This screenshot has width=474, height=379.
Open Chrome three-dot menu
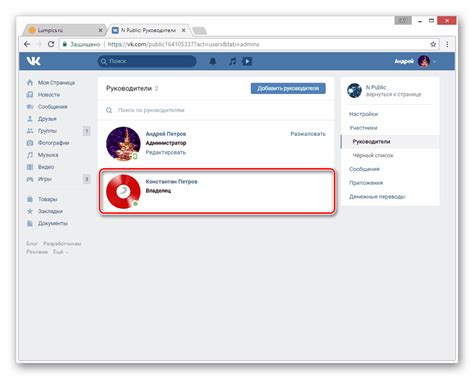[447, 44]
